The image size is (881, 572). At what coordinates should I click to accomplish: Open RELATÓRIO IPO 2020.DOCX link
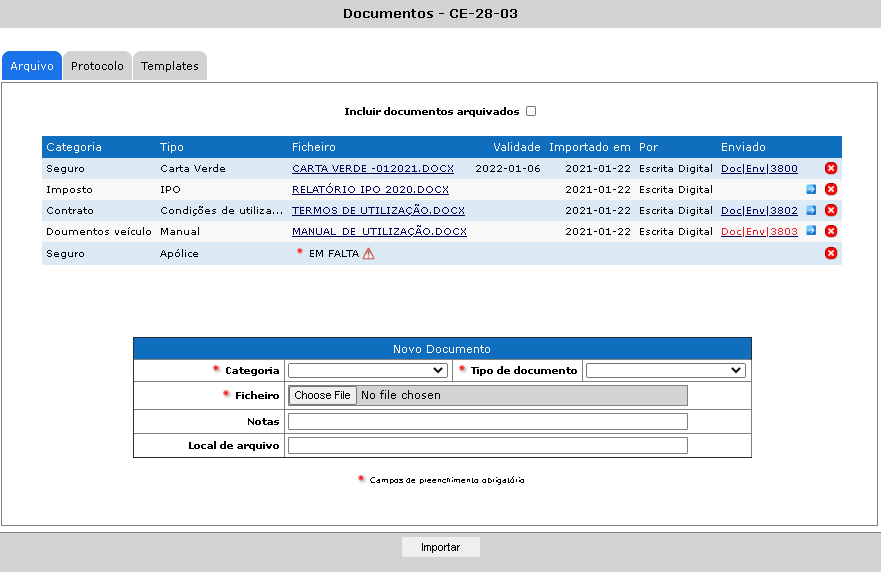370,190
